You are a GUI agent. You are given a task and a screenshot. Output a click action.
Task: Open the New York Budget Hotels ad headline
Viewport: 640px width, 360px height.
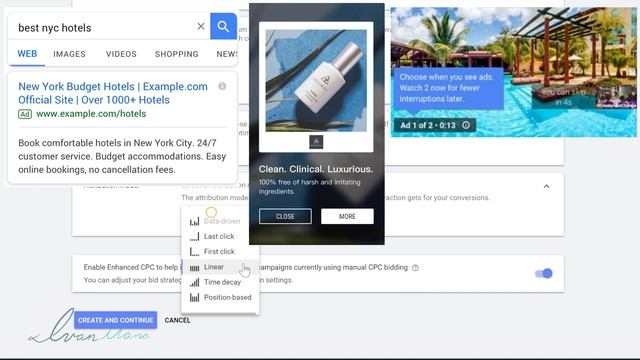[113, 93]
